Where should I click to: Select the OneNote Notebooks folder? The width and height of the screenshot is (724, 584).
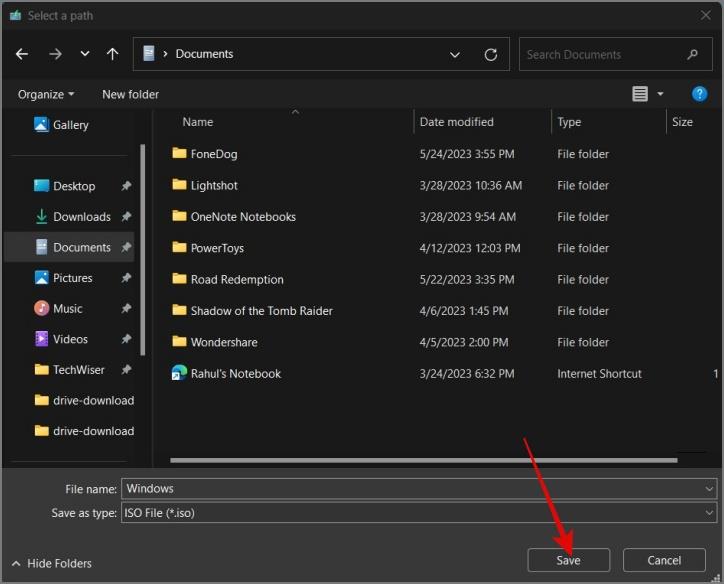point(243,217)
